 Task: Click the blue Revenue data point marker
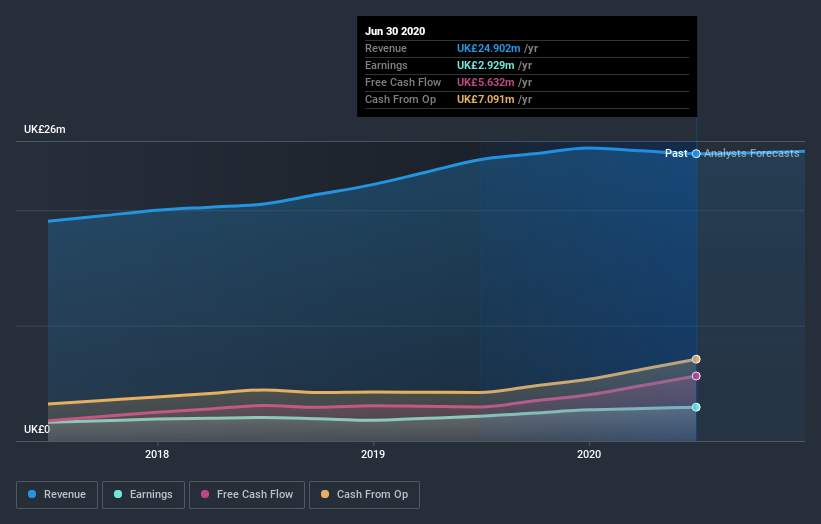tap(696, 153)
